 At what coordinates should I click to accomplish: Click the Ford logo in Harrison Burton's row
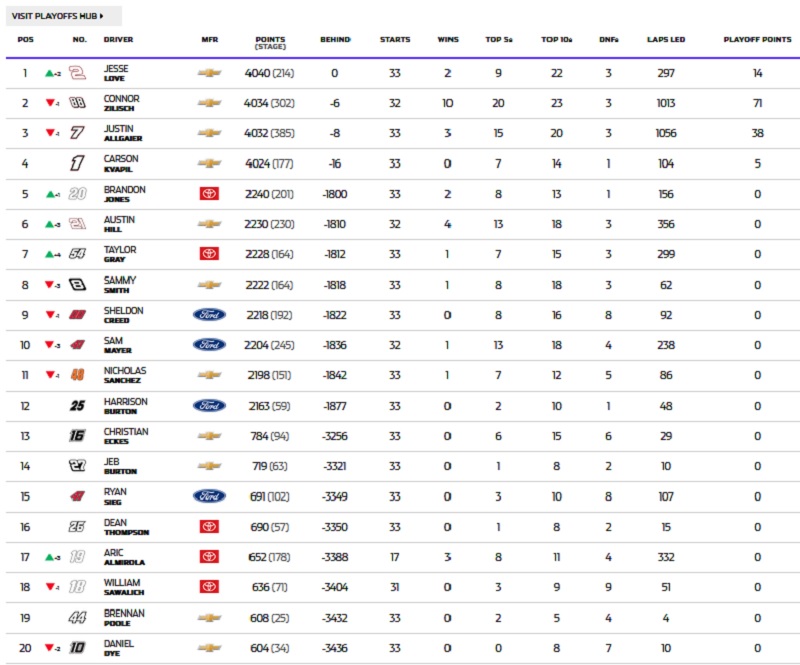[209, 406]
